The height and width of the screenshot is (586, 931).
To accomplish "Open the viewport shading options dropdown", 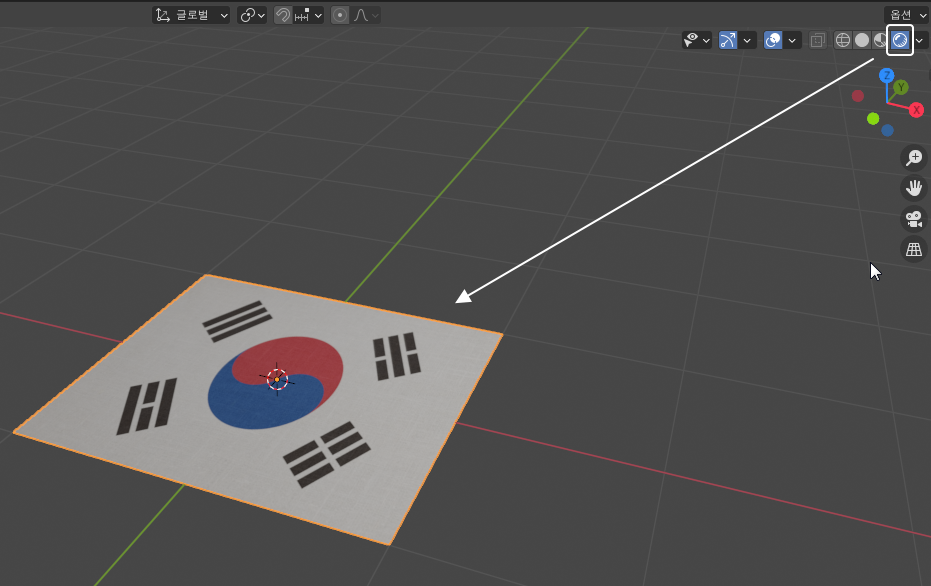I will coord(919,40).
